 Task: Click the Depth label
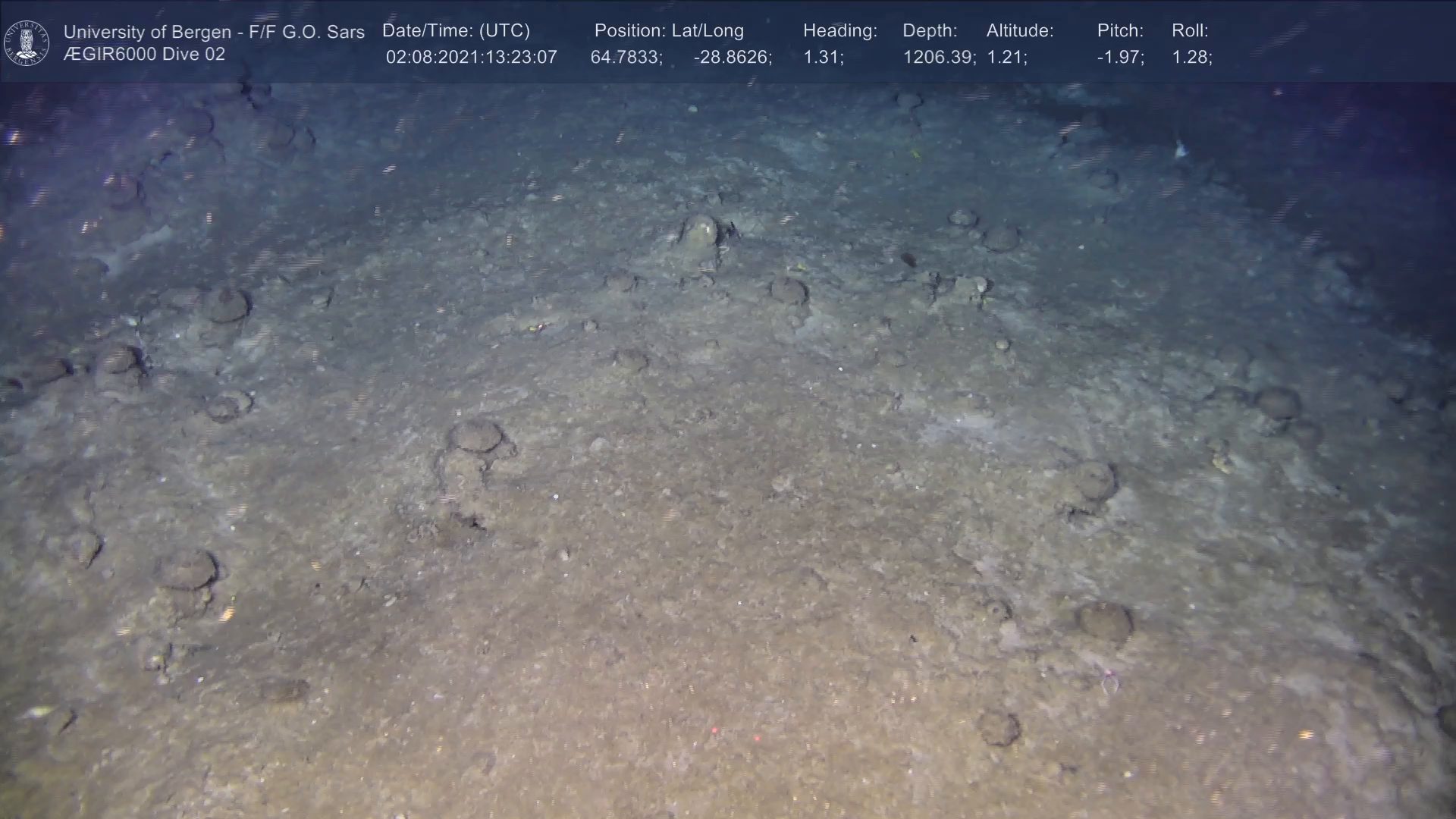coord(929,31)
